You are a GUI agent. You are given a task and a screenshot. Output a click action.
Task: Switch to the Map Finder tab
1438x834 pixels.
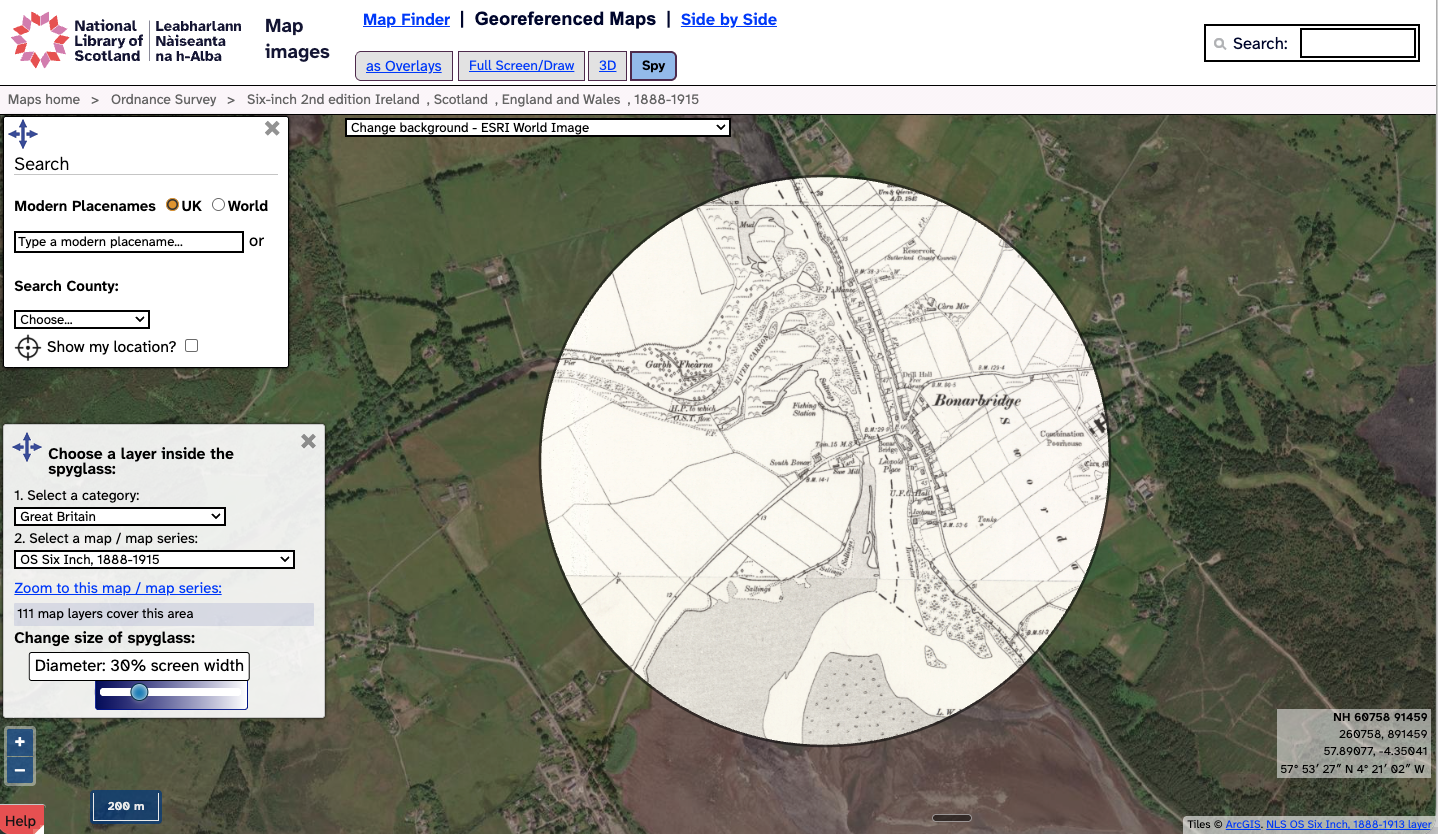(x=406, y=19)
